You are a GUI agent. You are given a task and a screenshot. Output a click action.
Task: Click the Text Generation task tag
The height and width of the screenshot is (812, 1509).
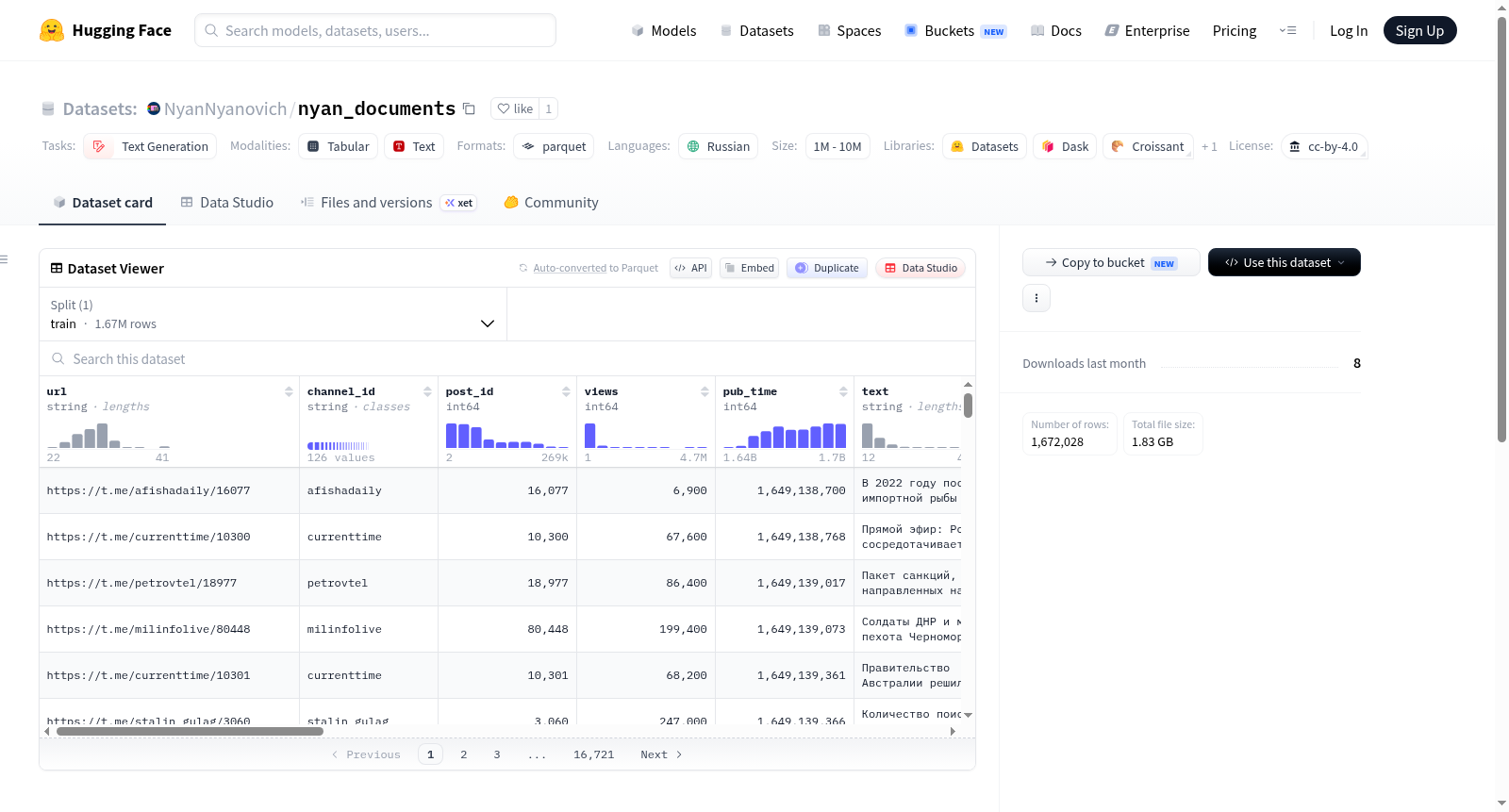point(150,146)
